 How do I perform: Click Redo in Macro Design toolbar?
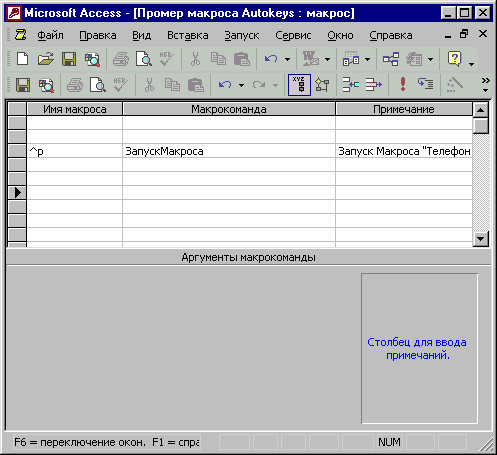pyautogui.click(x=259, y=85)
